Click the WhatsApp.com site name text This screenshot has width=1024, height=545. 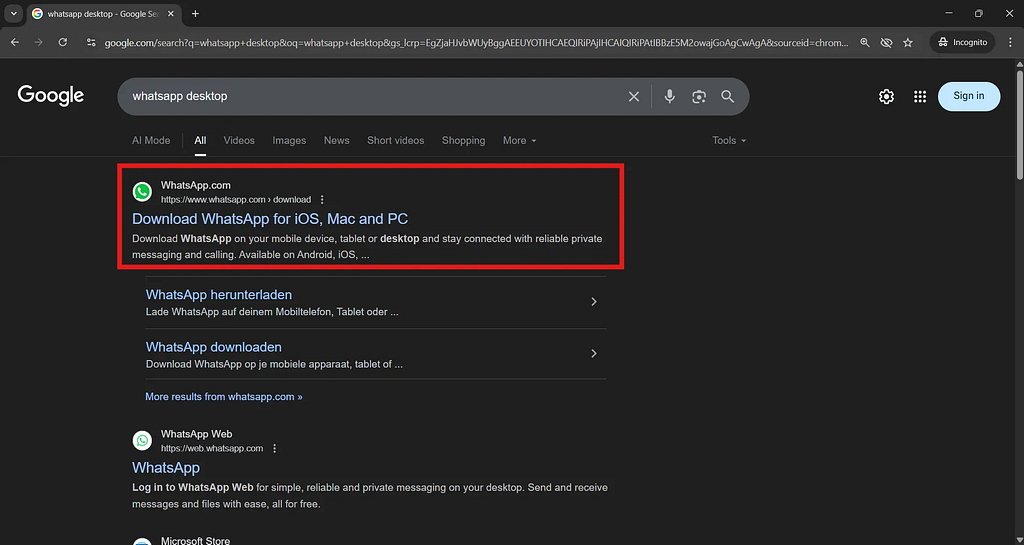tap(196, 185)
